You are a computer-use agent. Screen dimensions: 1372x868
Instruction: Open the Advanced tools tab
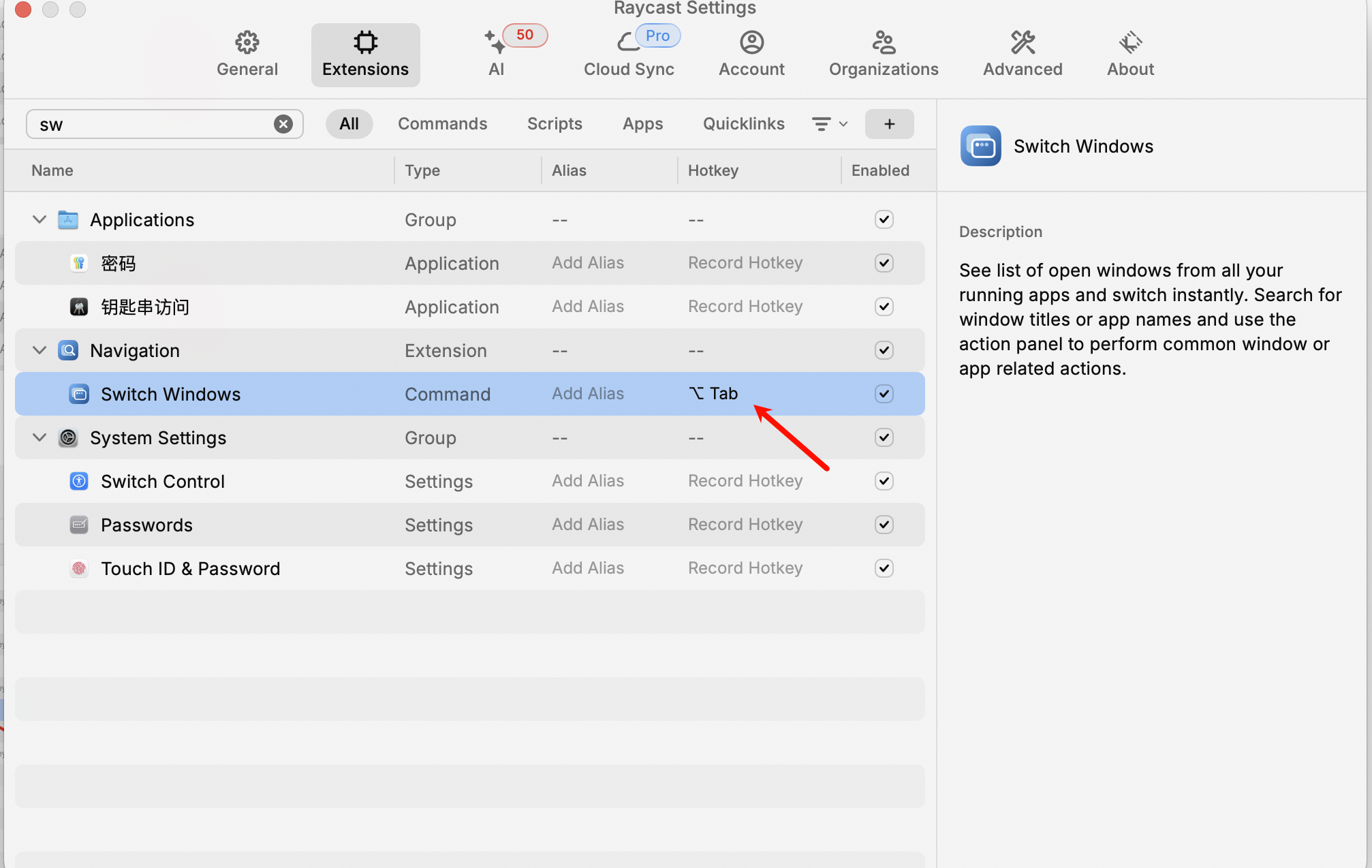point(1022,54)
